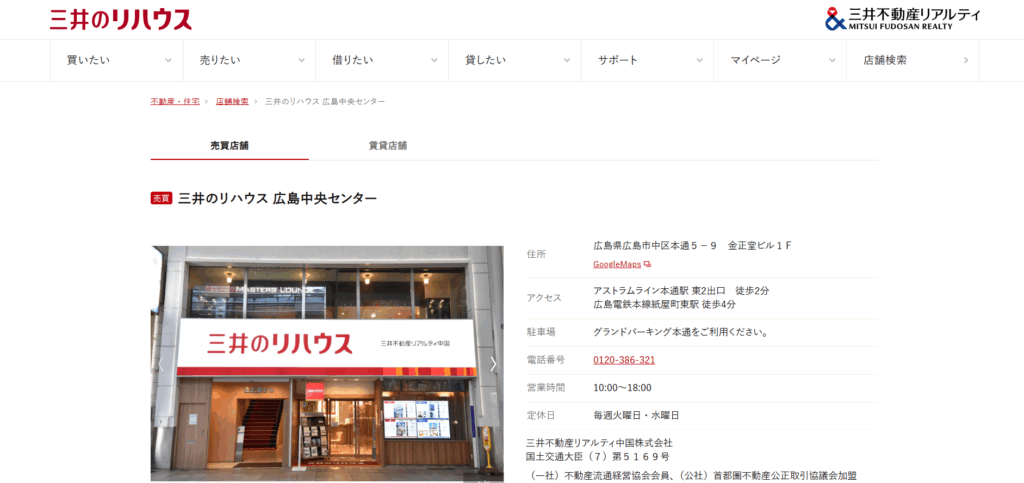This screenshot has height=483, width=1024.
Task: Click the 電話番号 label
Action: [546, 360]
